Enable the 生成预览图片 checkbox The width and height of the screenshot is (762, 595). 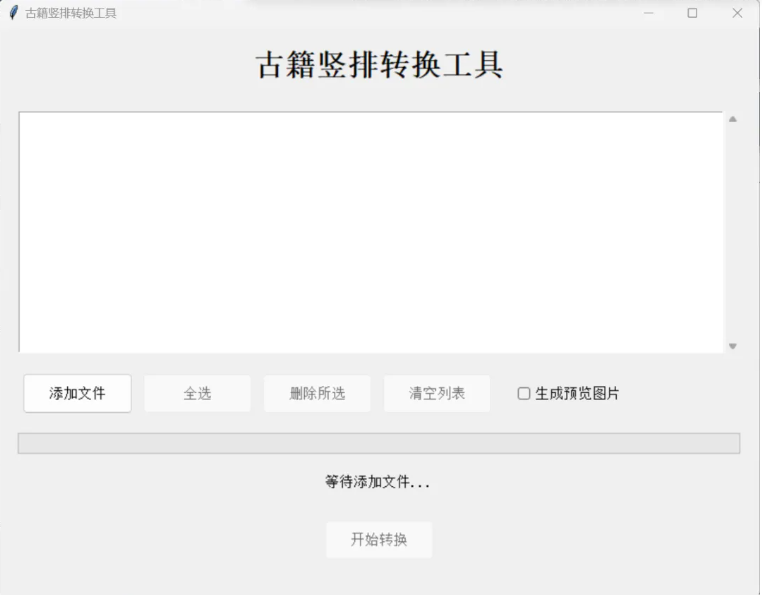524,393
